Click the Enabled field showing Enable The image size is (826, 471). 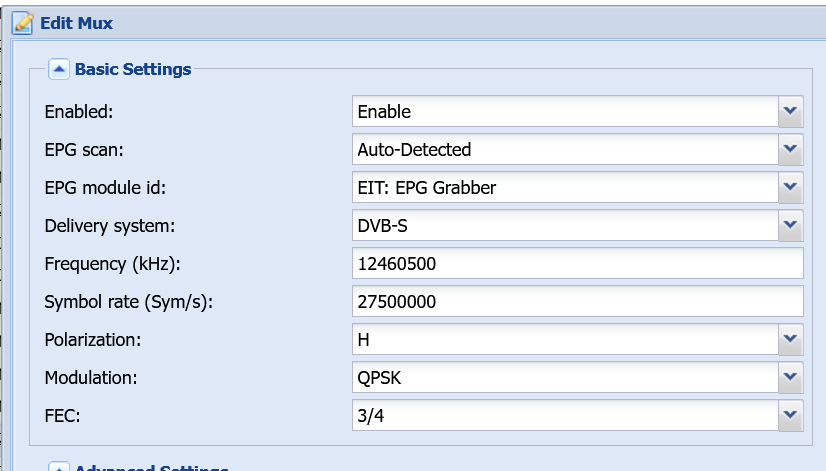565,111
